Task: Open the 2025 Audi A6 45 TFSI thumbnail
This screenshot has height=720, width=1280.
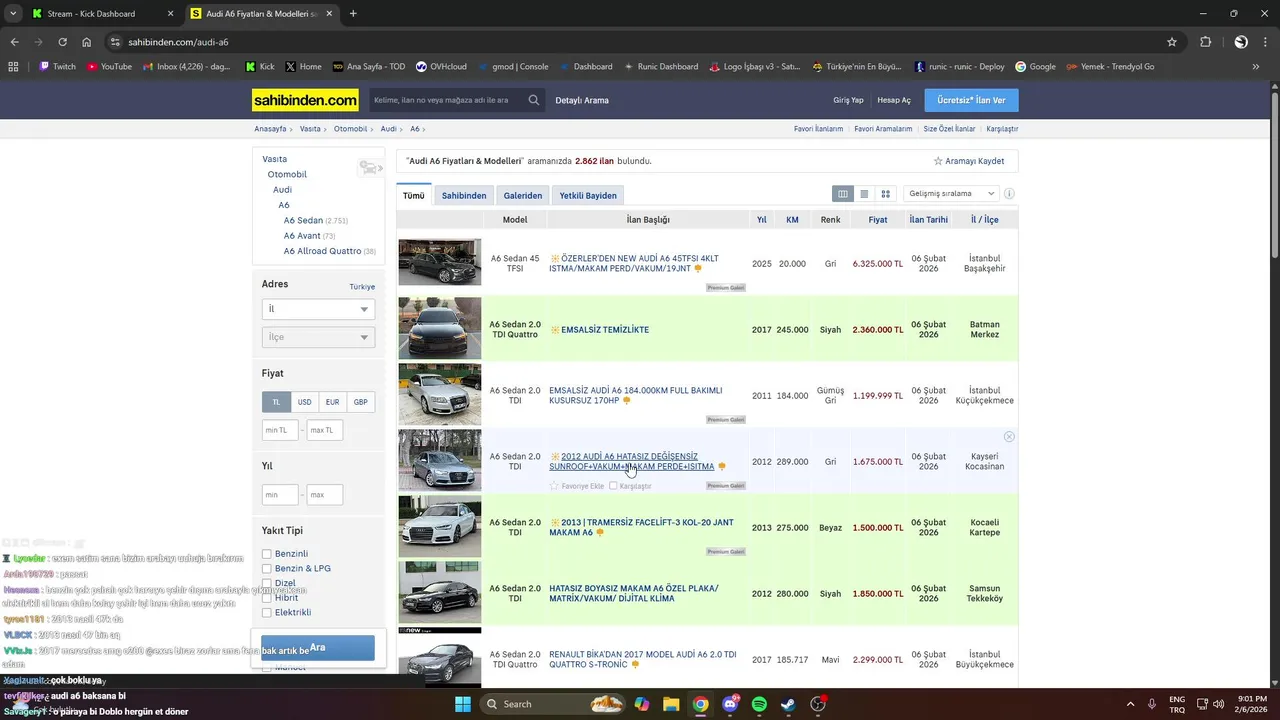Action: pos(440,262)
